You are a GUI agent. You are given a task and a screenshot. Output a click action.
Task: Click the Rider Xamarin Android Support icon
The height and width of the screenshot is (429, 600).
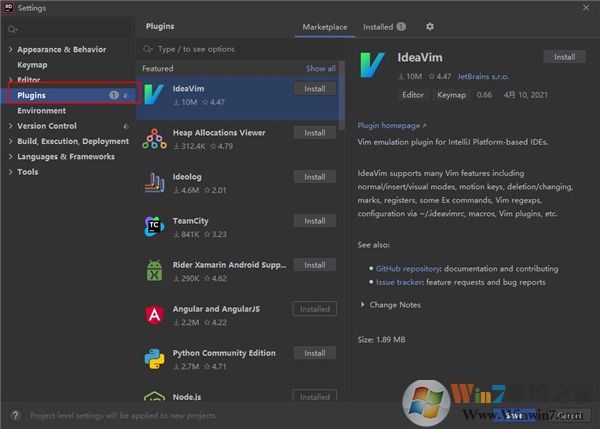click(x=154, y=270)
